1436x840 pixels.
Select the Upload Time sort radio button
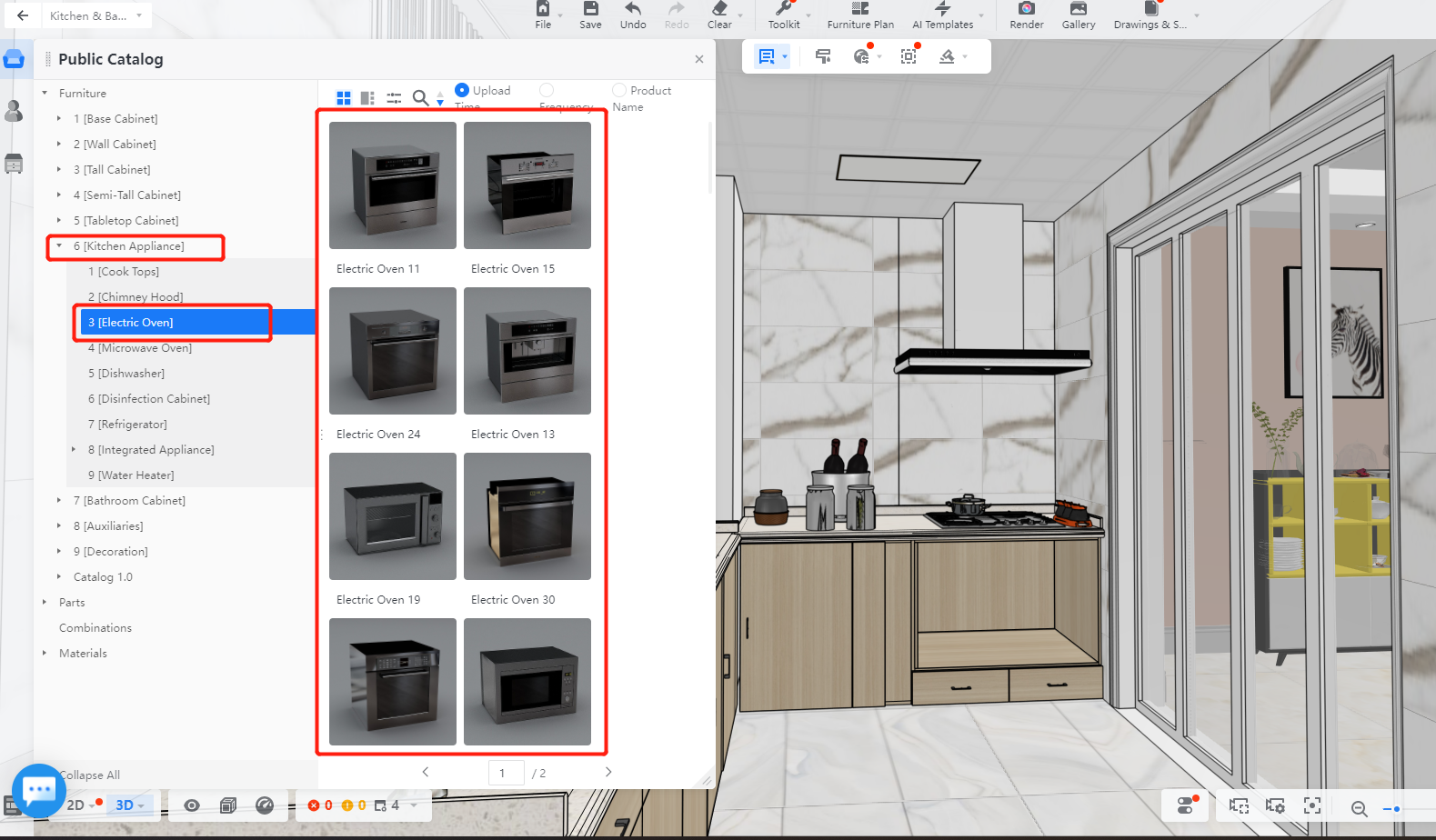point(462,90)
